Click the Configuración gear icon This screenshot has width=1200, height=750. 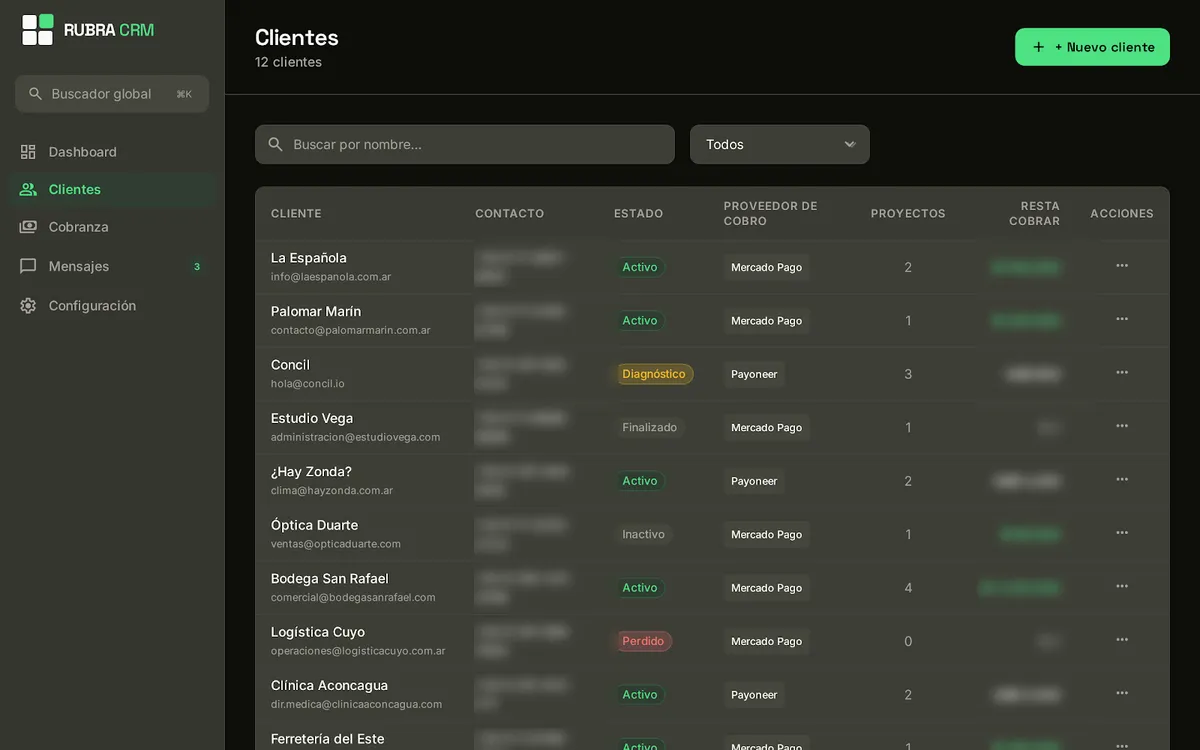(28, 306)
